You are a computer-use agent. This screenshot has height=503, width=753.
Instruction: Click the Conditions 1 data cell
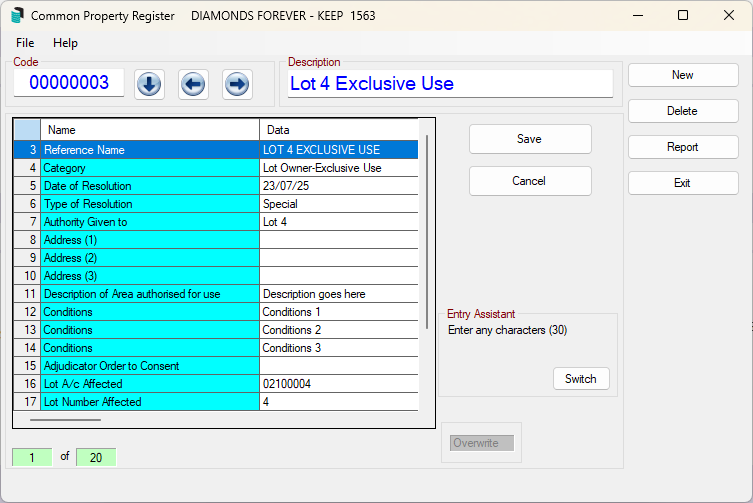click(x=339, y=312)
